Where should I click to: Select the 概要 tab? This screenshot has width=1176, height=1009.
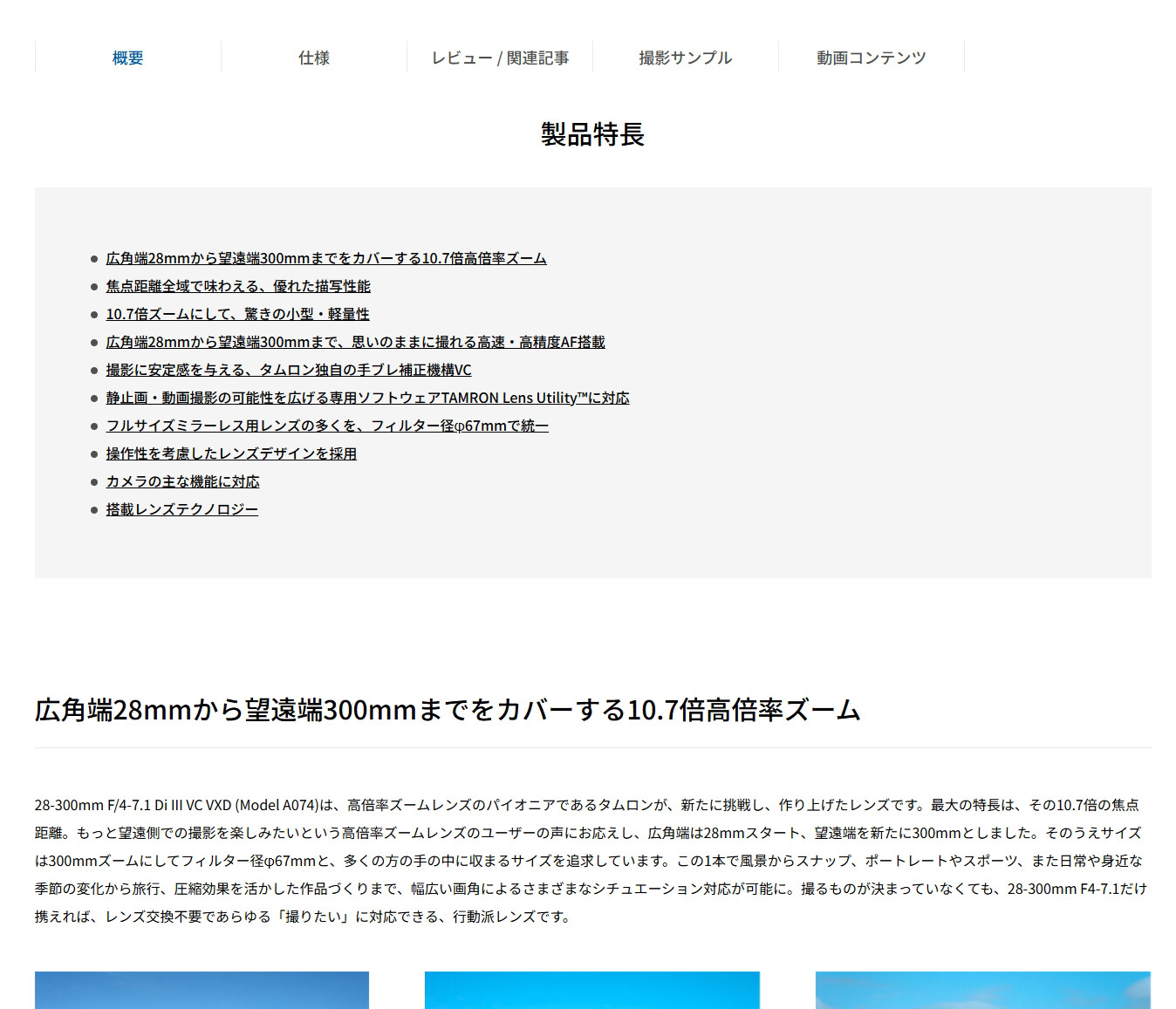[127, 58]
